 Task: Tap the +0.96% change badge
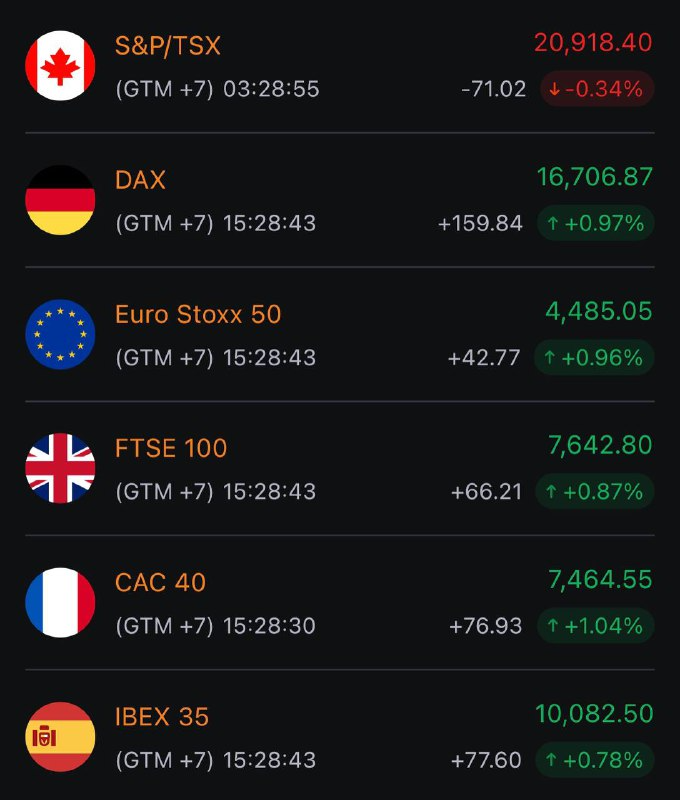pyautogui.click(x=594, y=358)
